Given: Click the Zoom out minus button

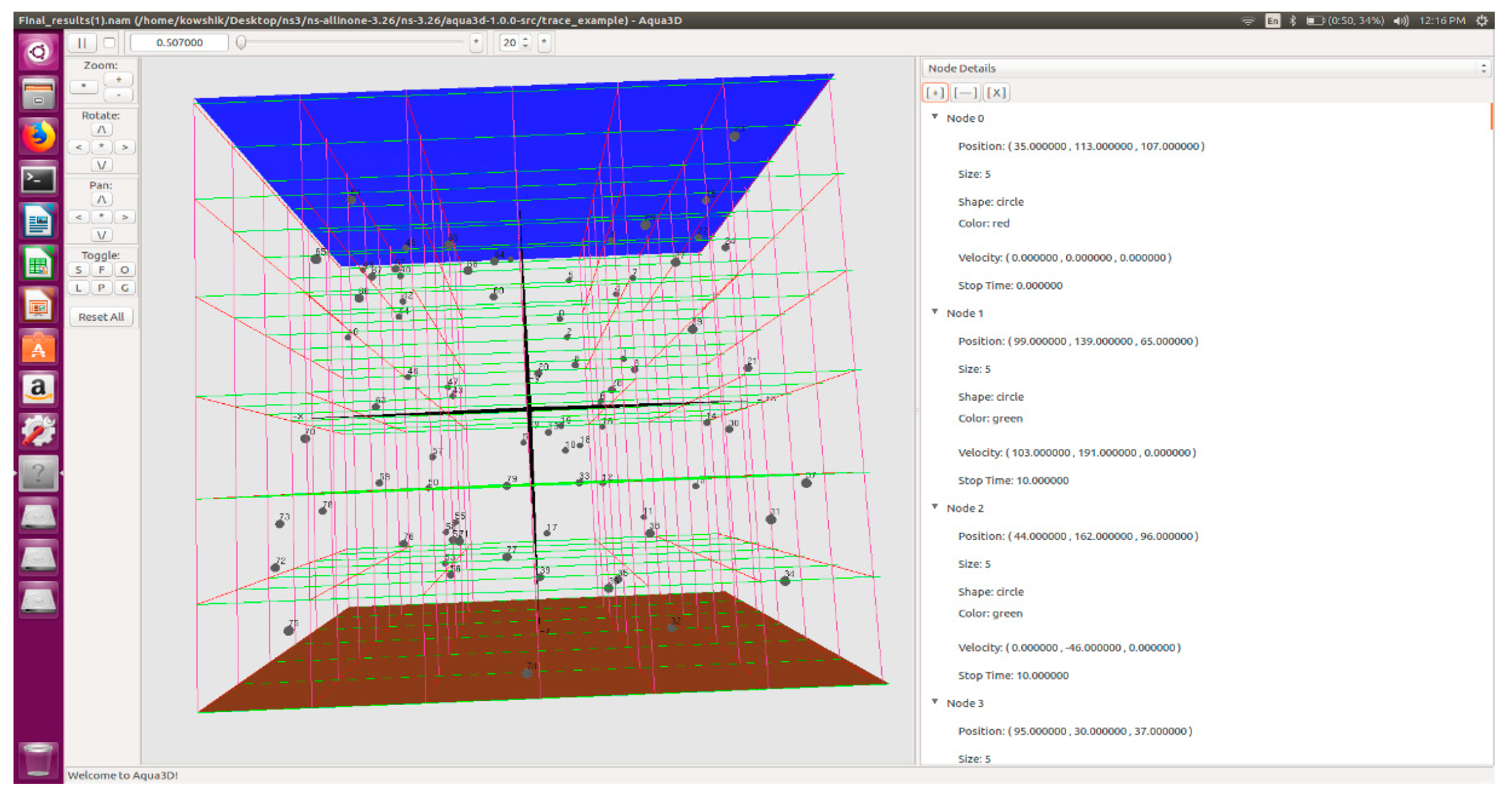Looking at the screenshot, I should [x=119, y=95].
